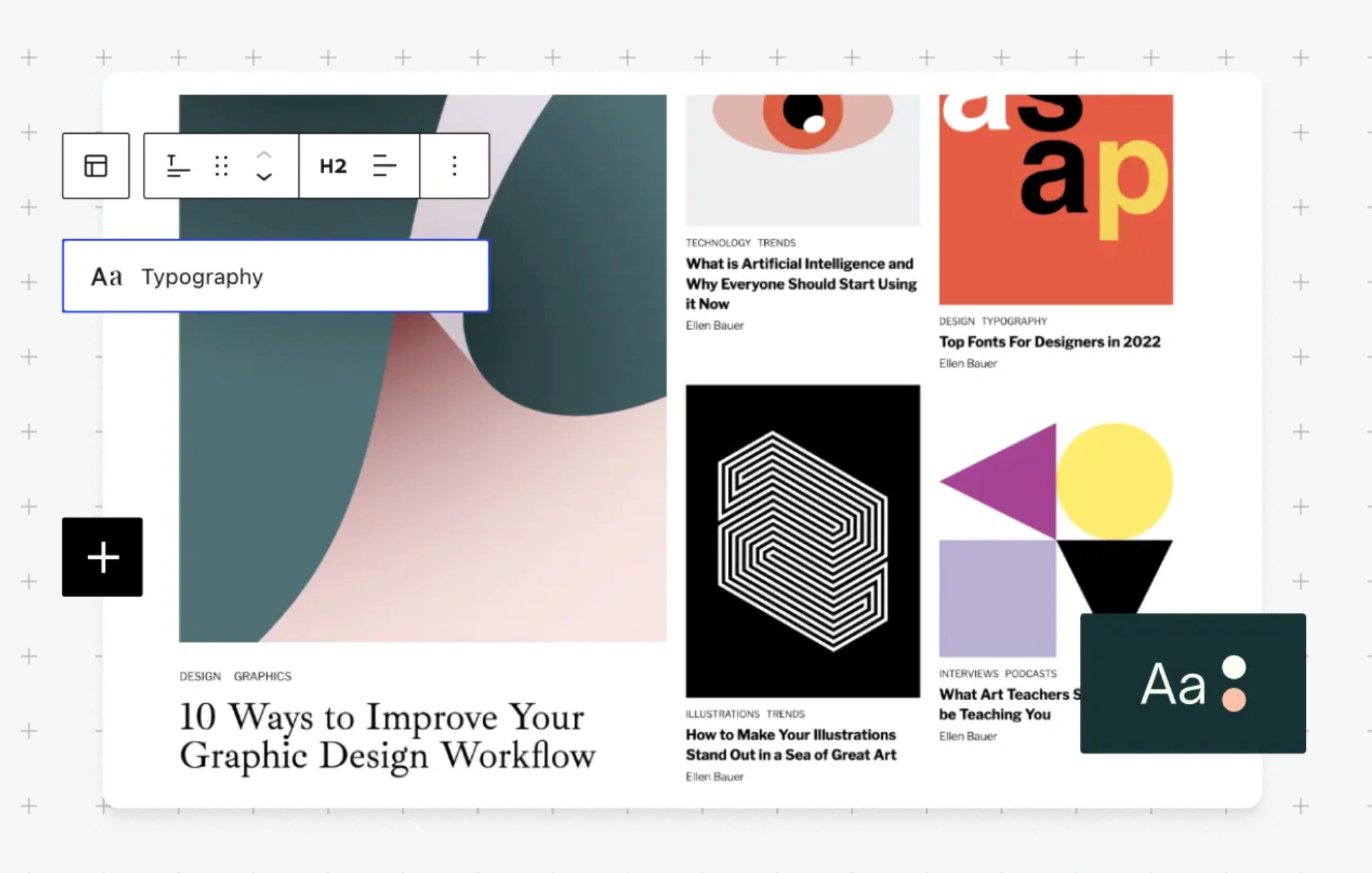Select the TYPOGRAPHY category tag
Viewport: 1372px width, 873px height.
(x=1014, y=321)
